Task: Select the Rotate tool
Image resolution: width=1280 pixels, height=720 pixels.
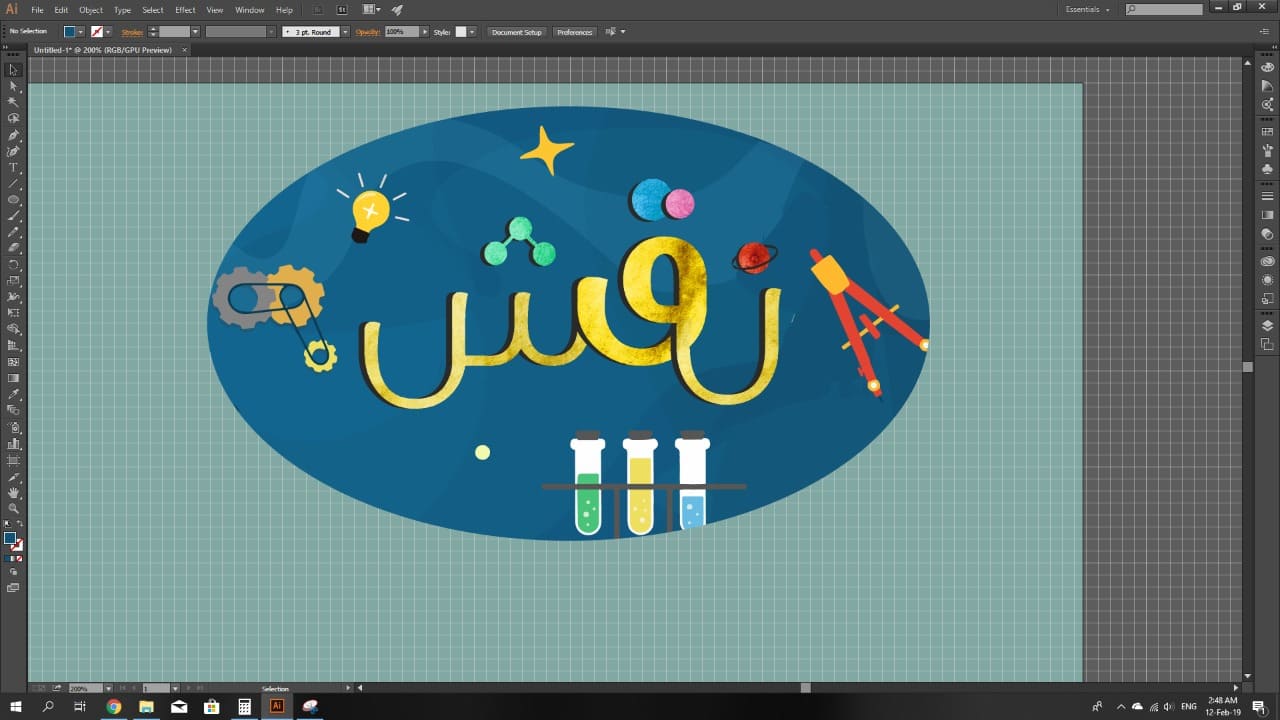Action: 13,265
